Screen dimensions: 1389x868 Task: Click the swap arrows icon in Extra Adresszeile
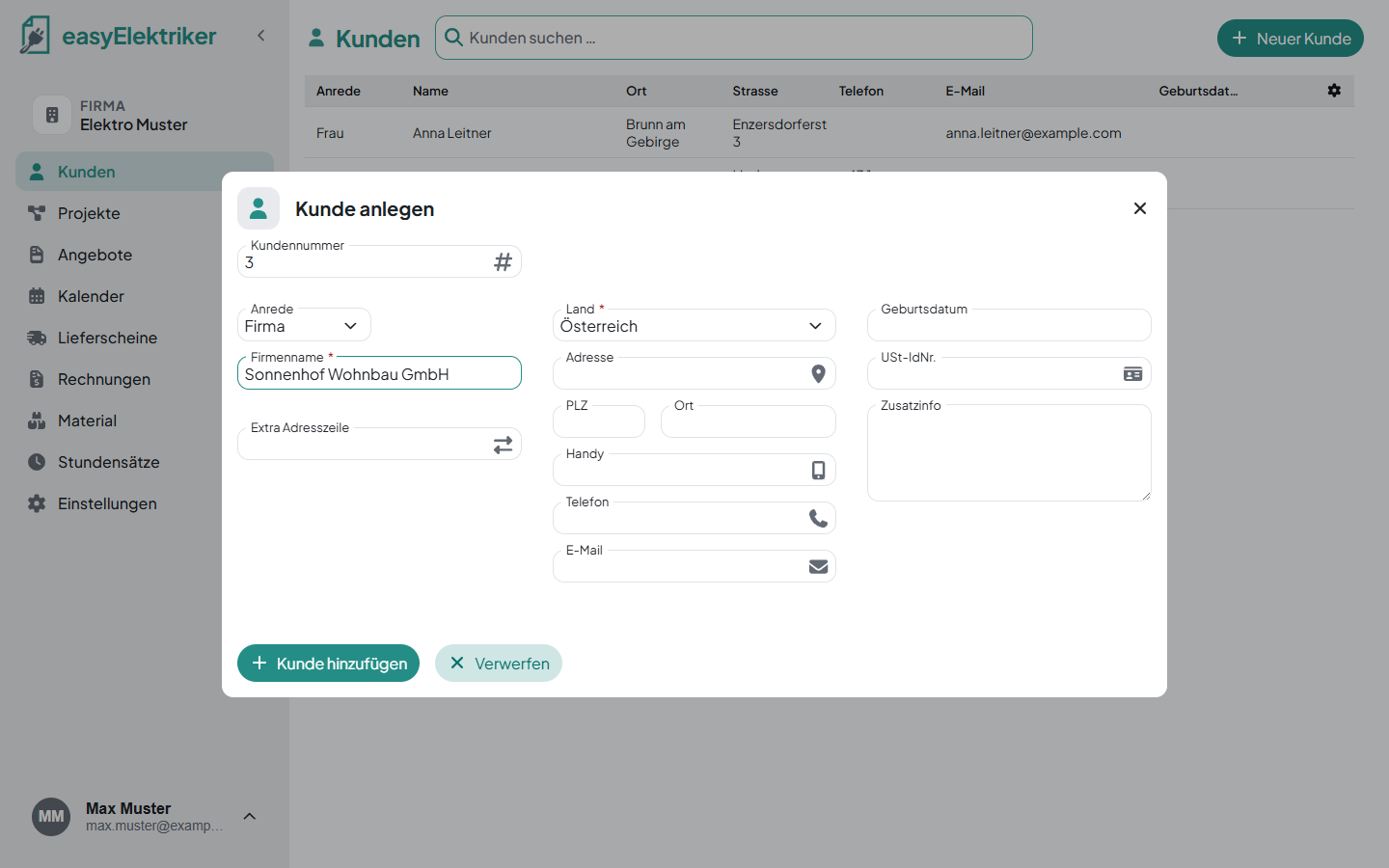(503, 445)
